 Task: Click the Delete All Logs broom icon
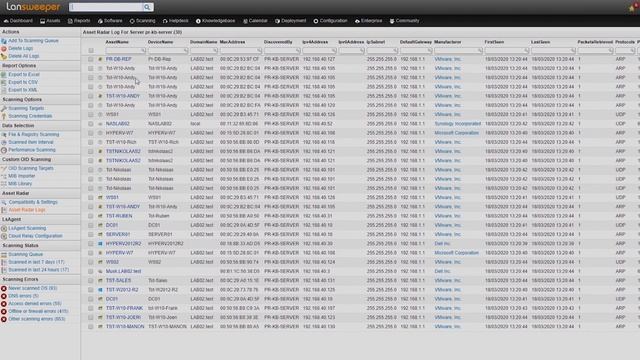[4, 56]
